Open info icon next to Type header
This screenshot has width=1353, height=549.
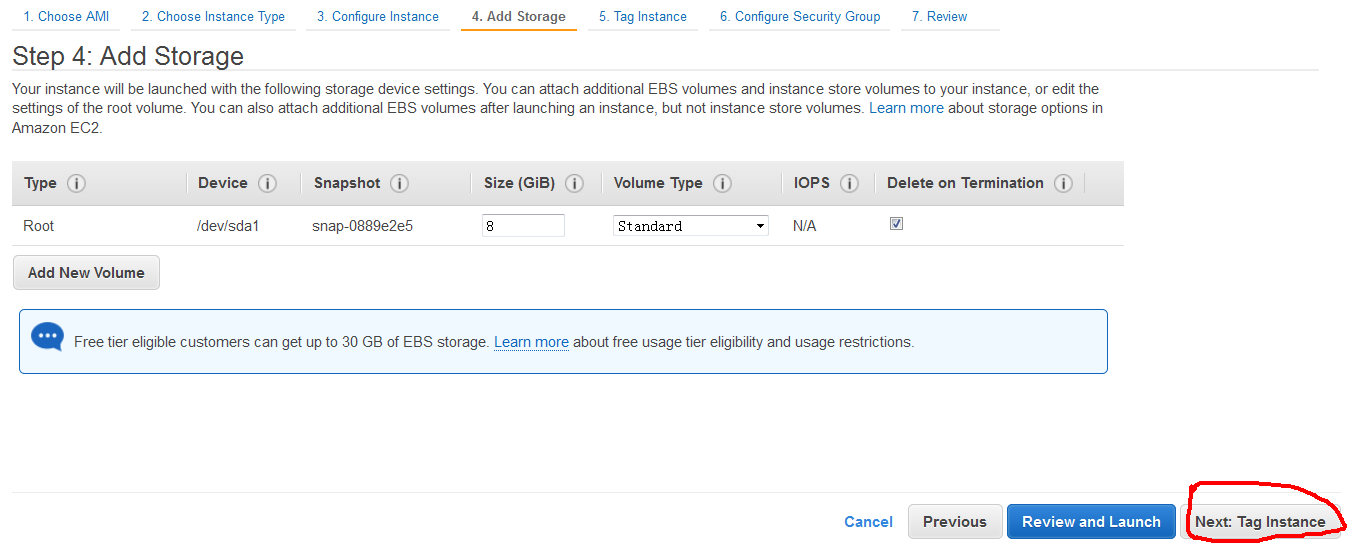coord(76,184)
